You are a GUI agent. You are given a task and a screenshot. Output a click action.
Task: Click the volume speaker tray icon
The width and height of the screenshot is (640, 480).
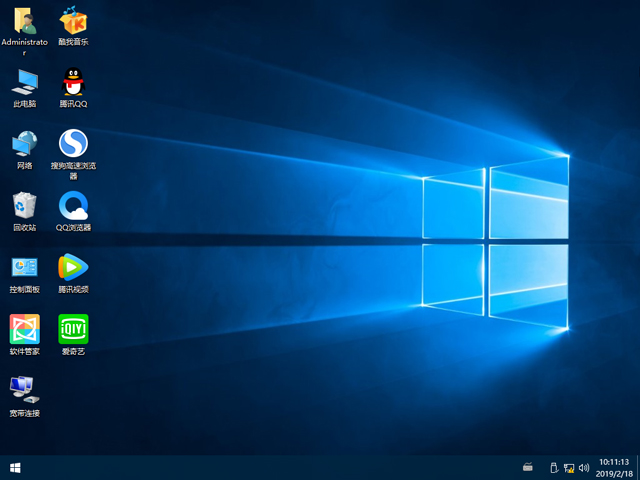tap(583, 467)
